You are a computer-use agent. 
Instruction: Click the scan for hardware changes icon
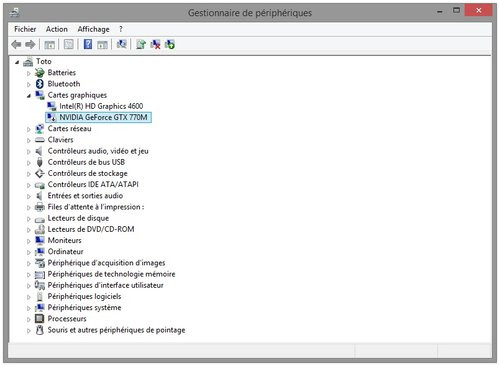(x=121, y=44)
